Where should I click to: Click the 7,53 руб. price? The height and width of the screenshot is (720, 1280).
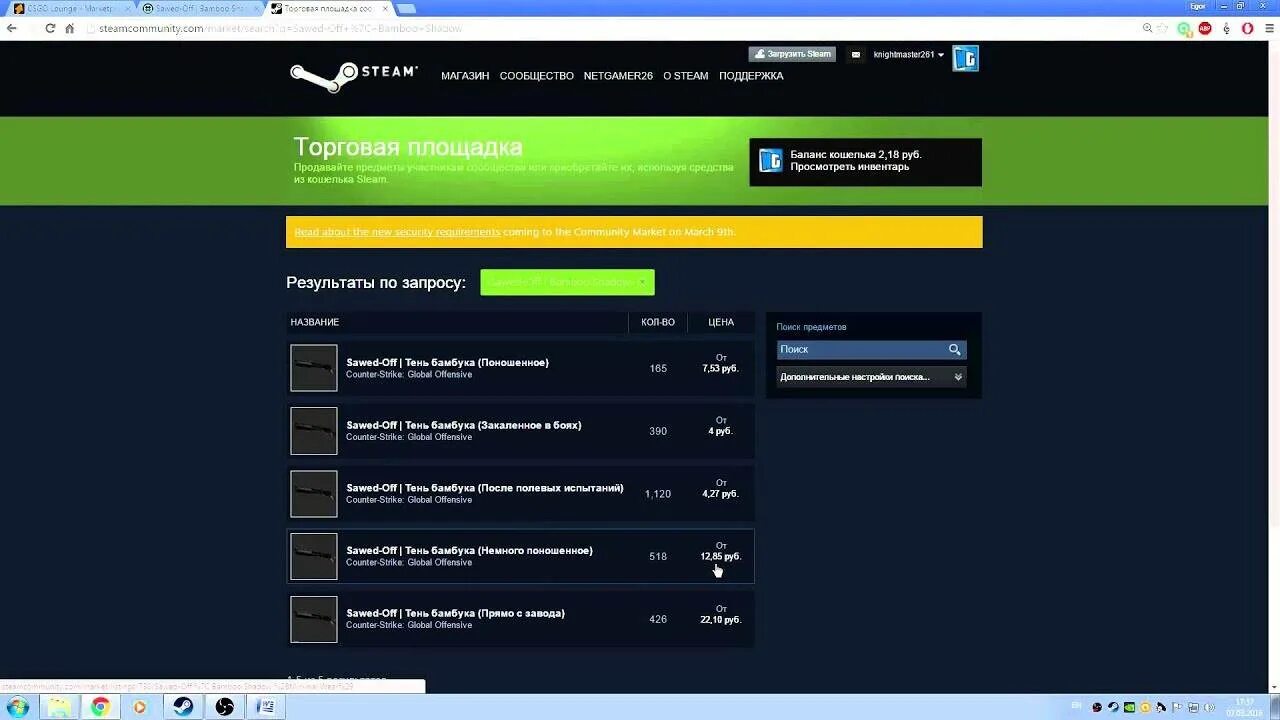pyautogui.click(x=721, y=369)
